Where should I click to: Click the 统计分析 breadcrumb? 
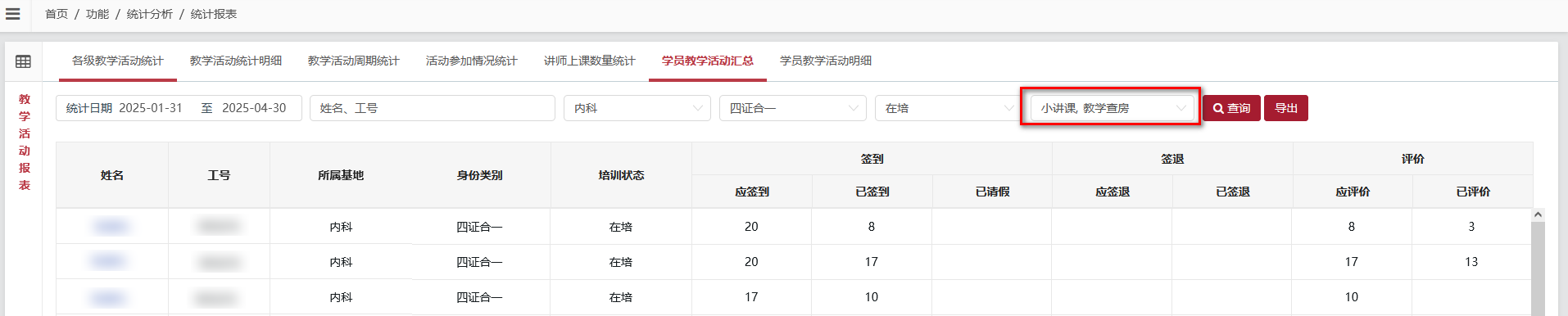(x=150, y=14)
